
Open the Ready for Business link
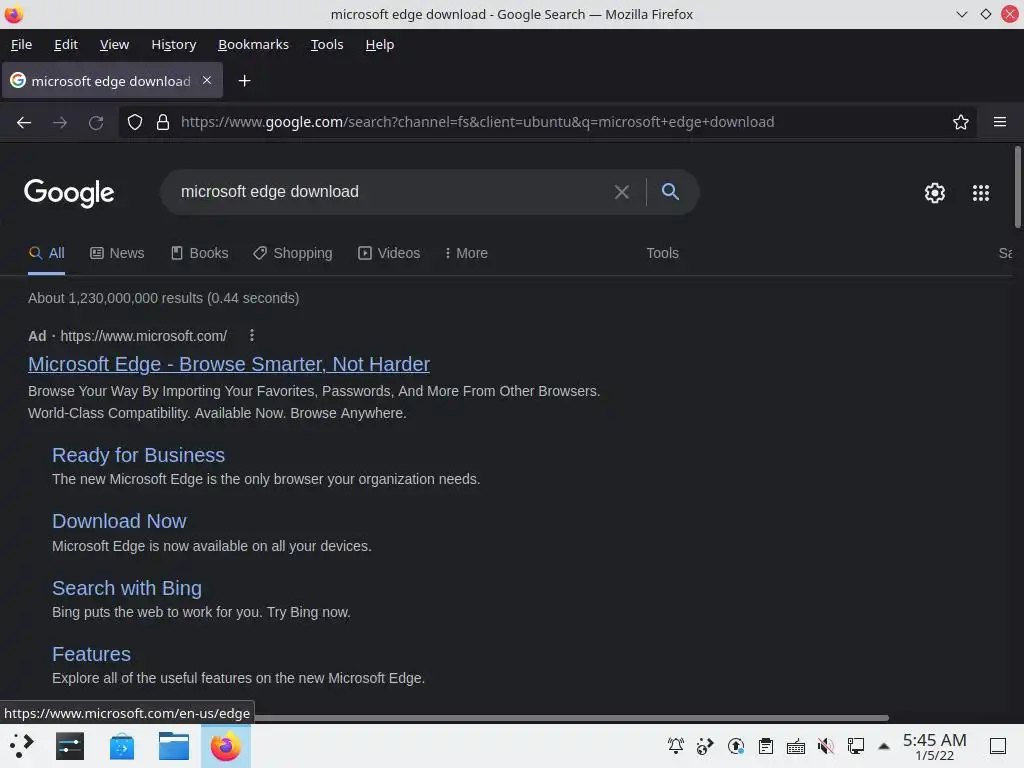pos(138,455)
